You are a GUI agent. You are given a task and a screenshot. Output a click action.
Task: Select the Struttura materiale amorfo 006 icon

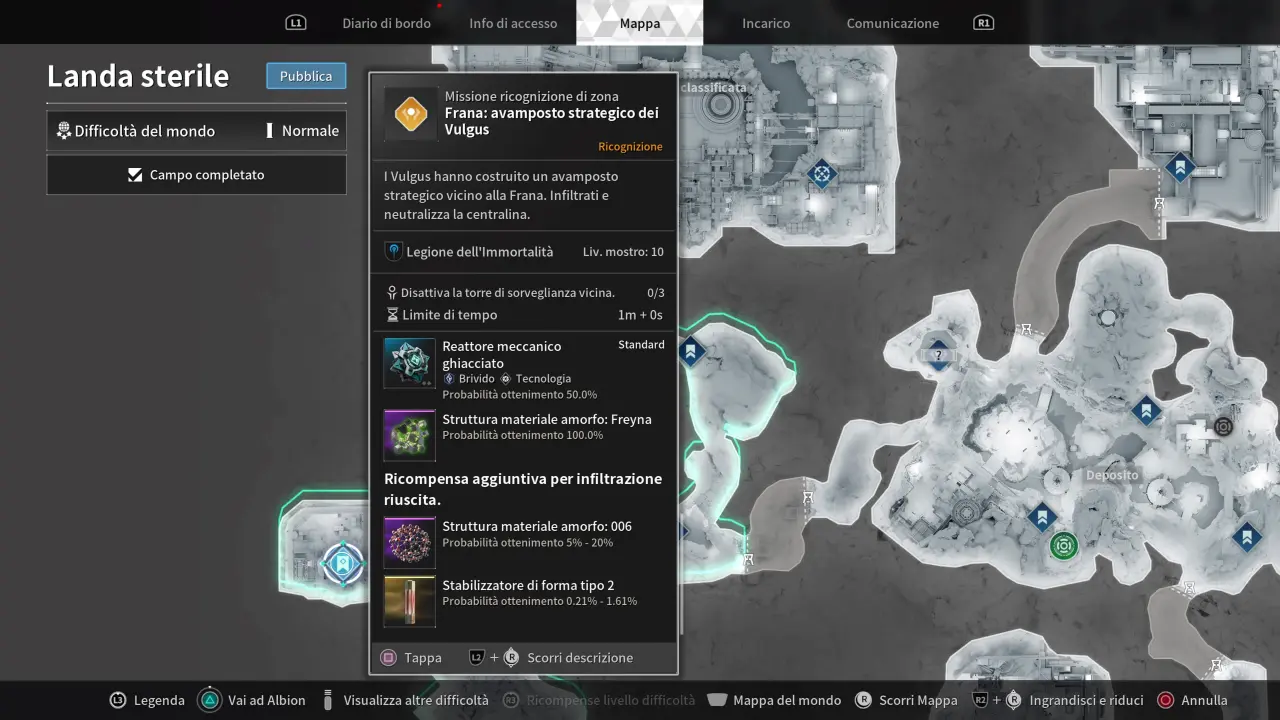pyautogui.click(x=410, y=543)
